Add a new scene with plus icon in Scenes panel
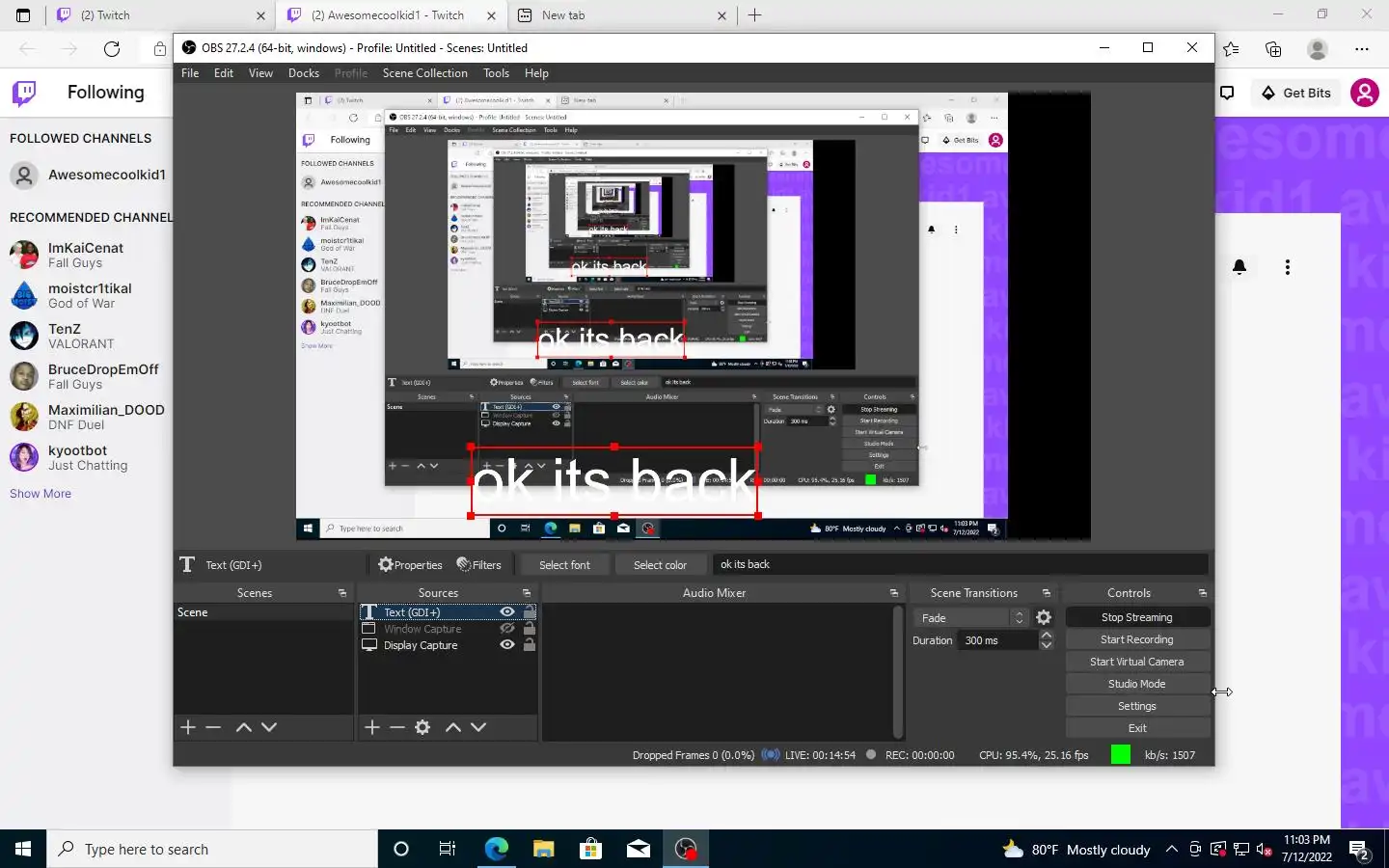This screenshot has width=1389, height=868. tap(188, 727)
